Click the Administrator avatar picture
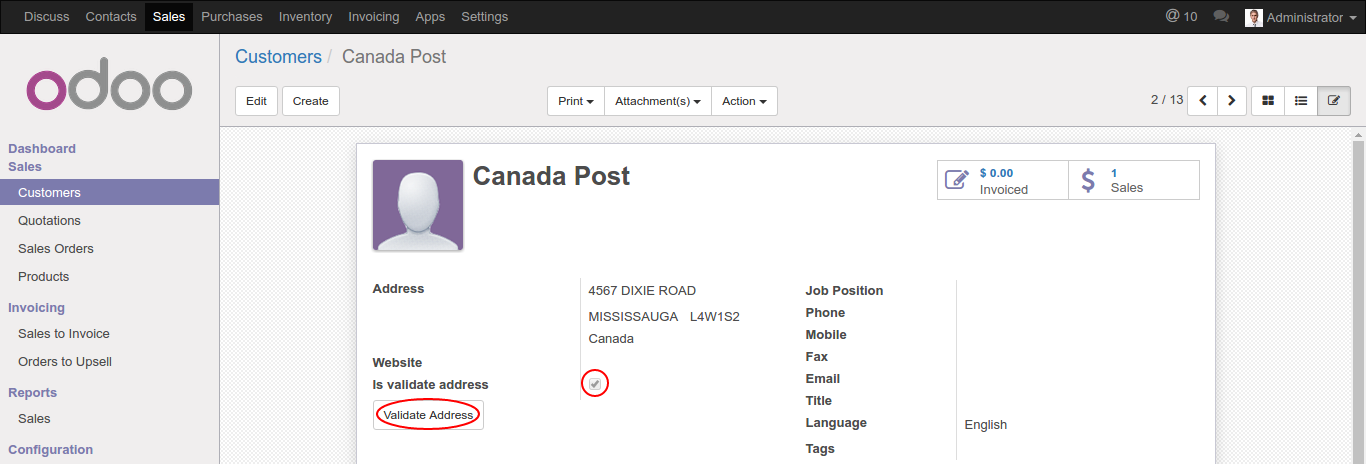 (x=1253, y=17)
